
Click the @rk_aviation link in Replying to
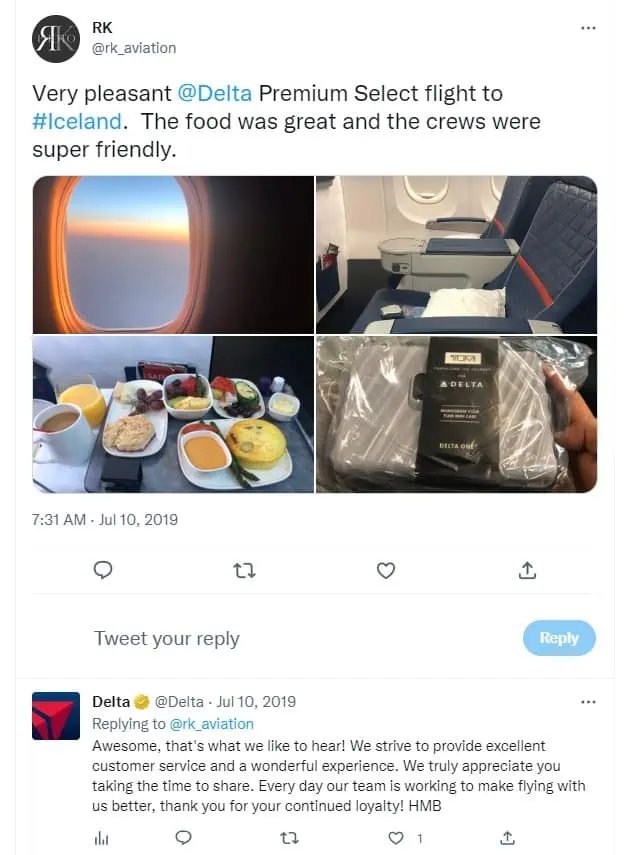212,724
